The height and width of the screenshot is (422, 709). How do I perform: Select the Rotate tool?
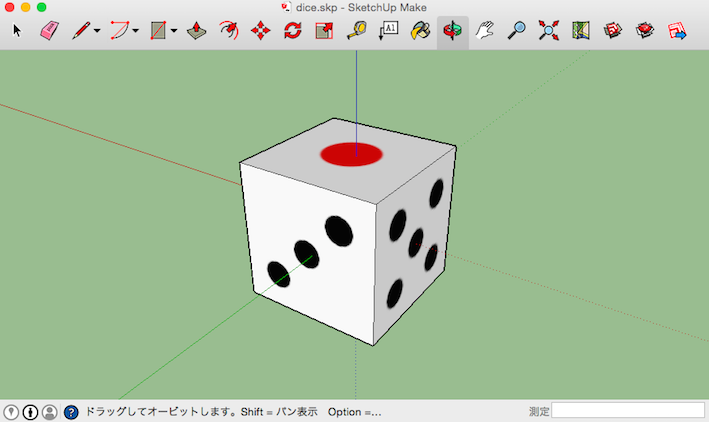293,31
